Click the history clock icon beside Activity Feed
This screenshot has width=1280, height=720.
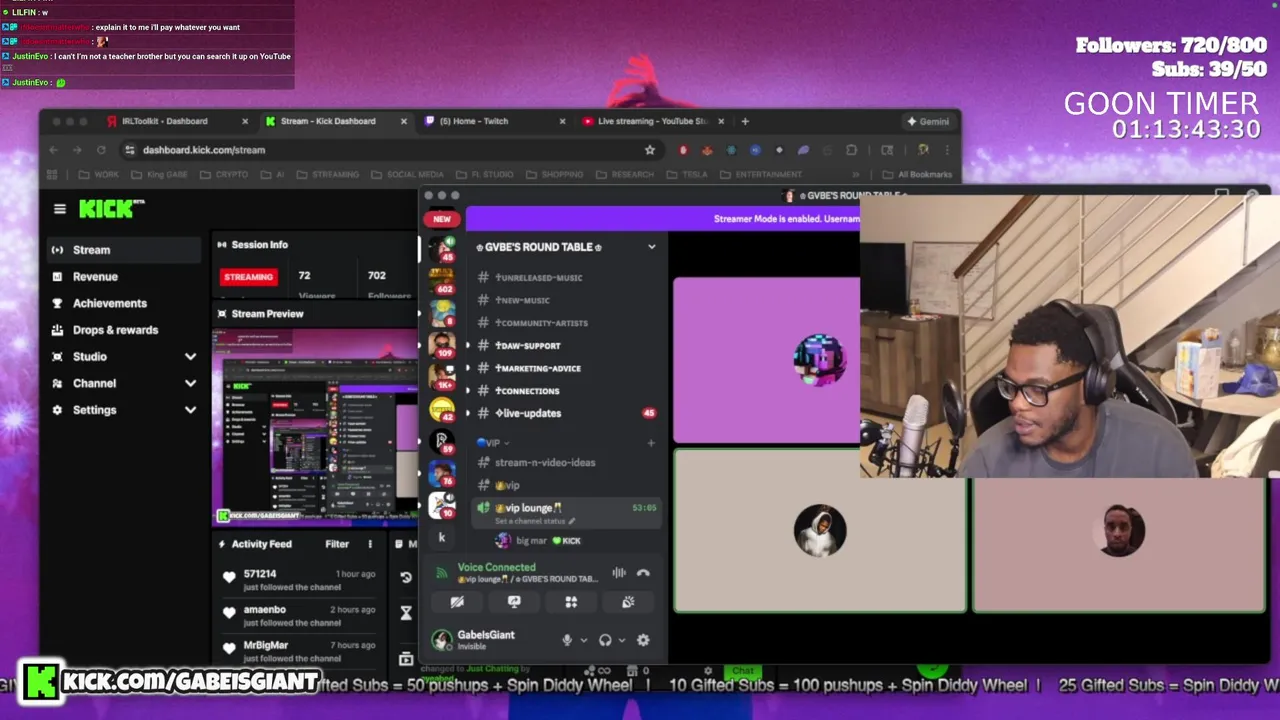coord(406,577)
